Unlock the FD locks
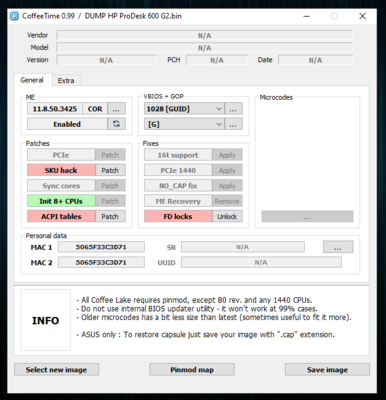 (x=227, y=216)
